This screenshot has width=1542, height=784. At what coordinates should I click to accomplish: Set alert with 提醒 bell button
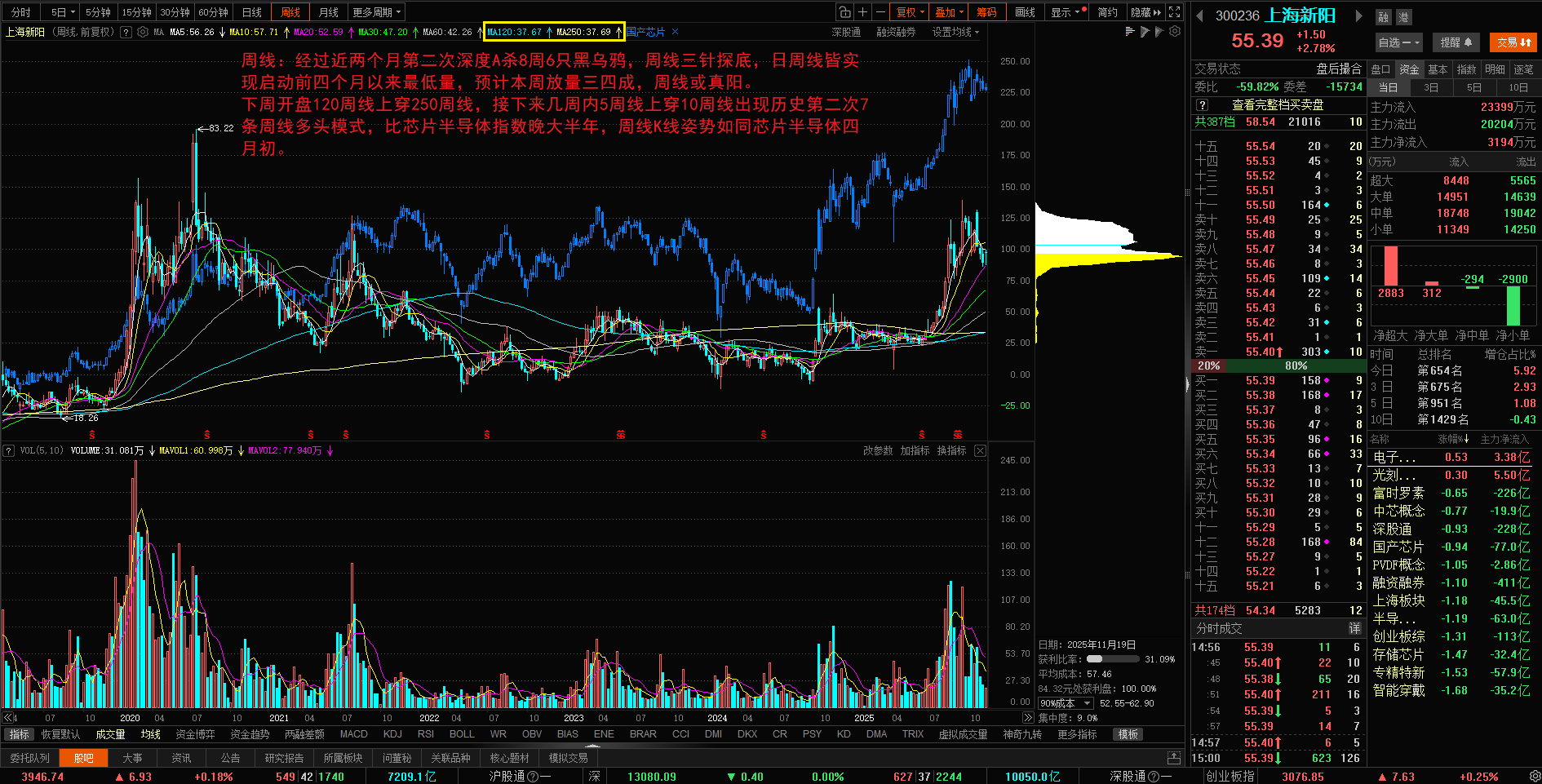point(1456,42)
